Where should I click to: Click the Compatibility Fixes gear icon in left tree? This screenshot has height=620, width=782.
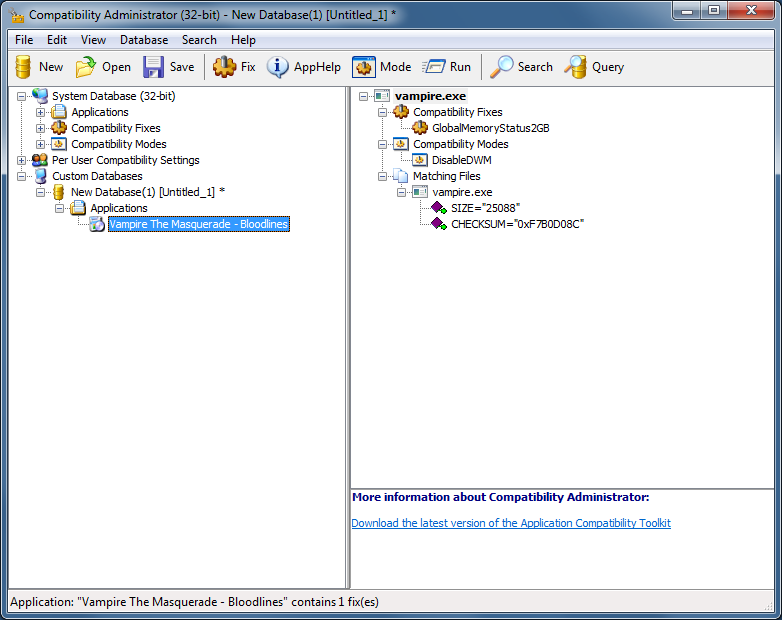(59, 128)
